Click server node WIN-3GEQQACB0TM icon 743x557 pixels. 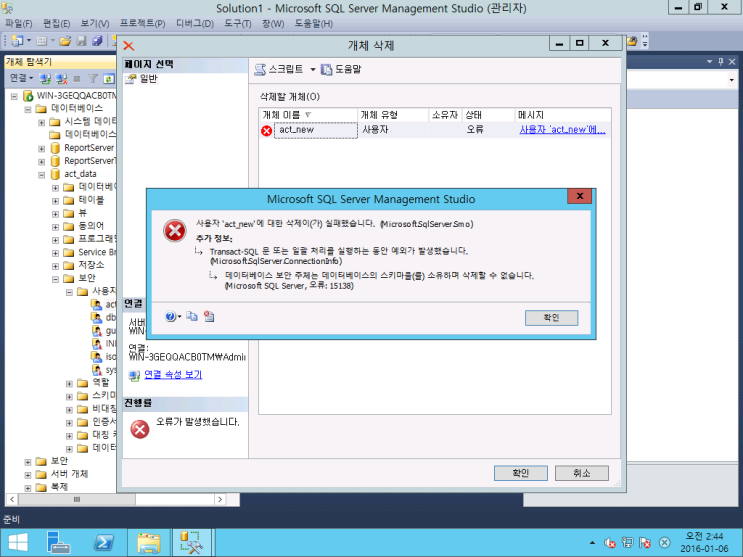28,96
